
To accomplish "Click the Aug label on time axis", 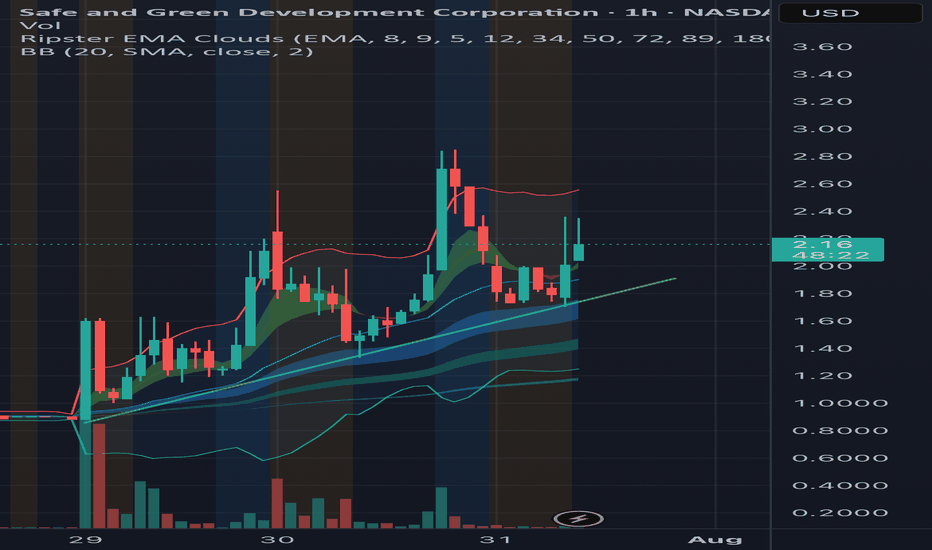I will point(715,540).
